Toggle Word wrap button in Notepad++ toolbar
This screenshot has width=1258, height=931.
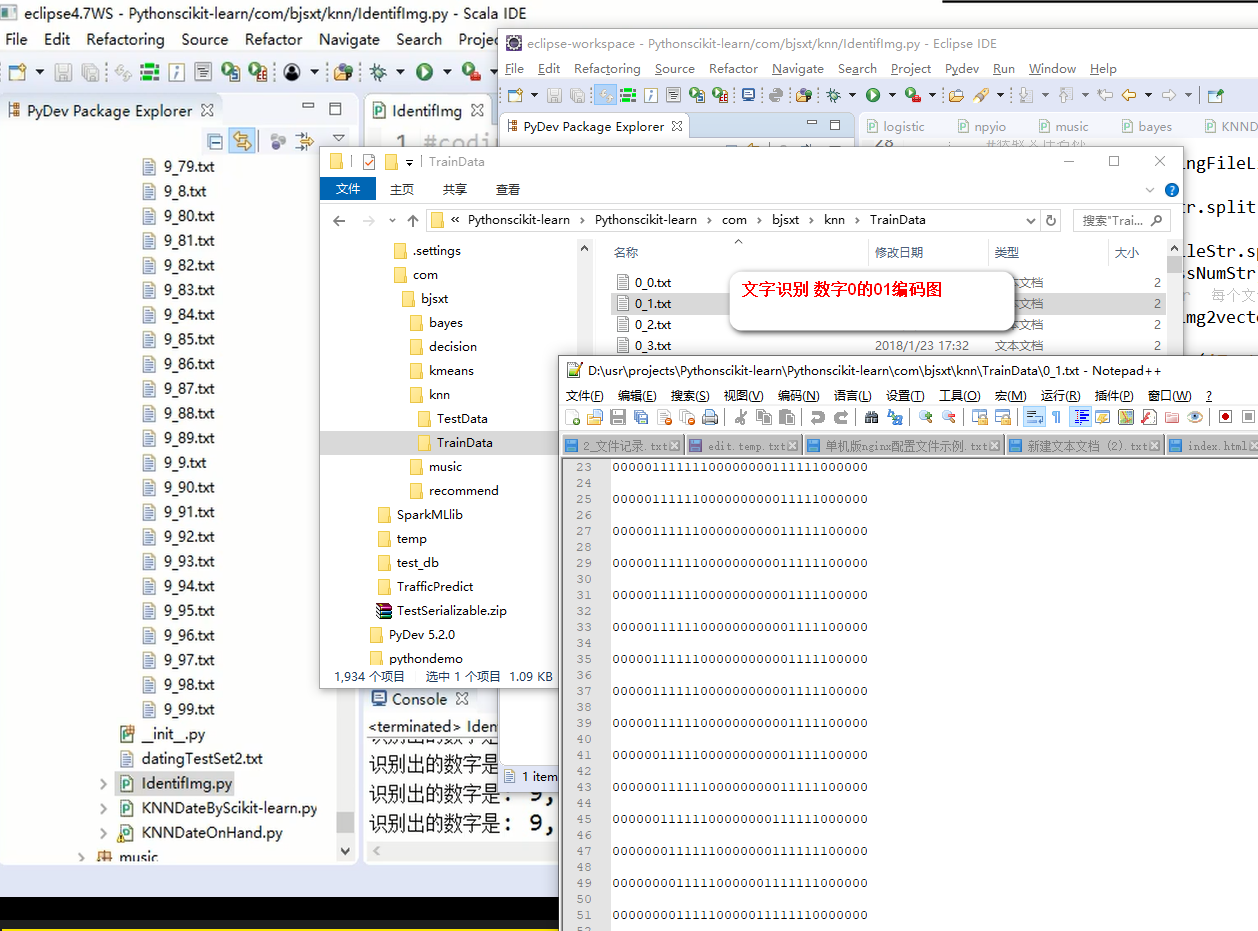coord(1035,417)
